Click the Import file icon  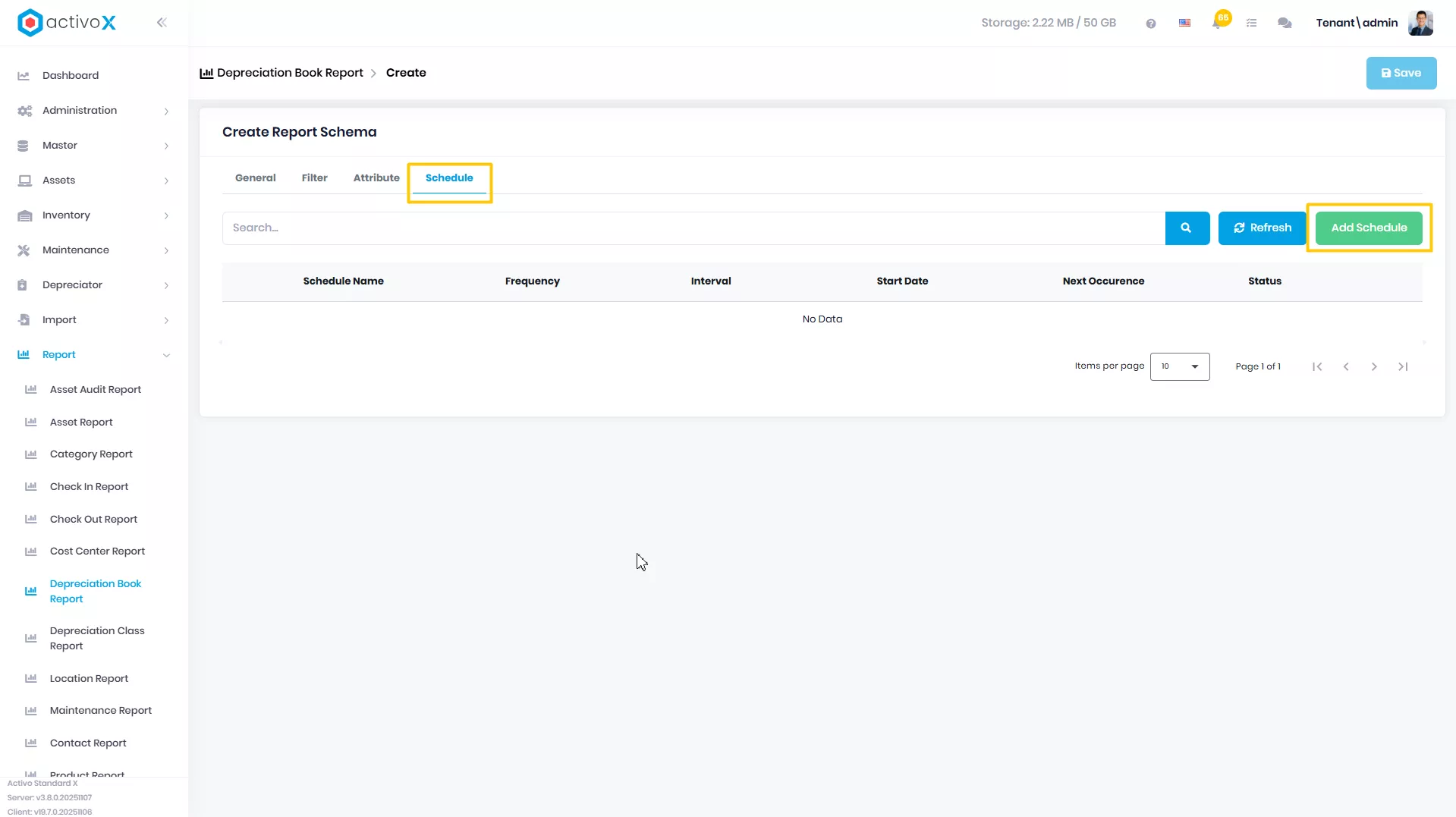pos(24,320)
